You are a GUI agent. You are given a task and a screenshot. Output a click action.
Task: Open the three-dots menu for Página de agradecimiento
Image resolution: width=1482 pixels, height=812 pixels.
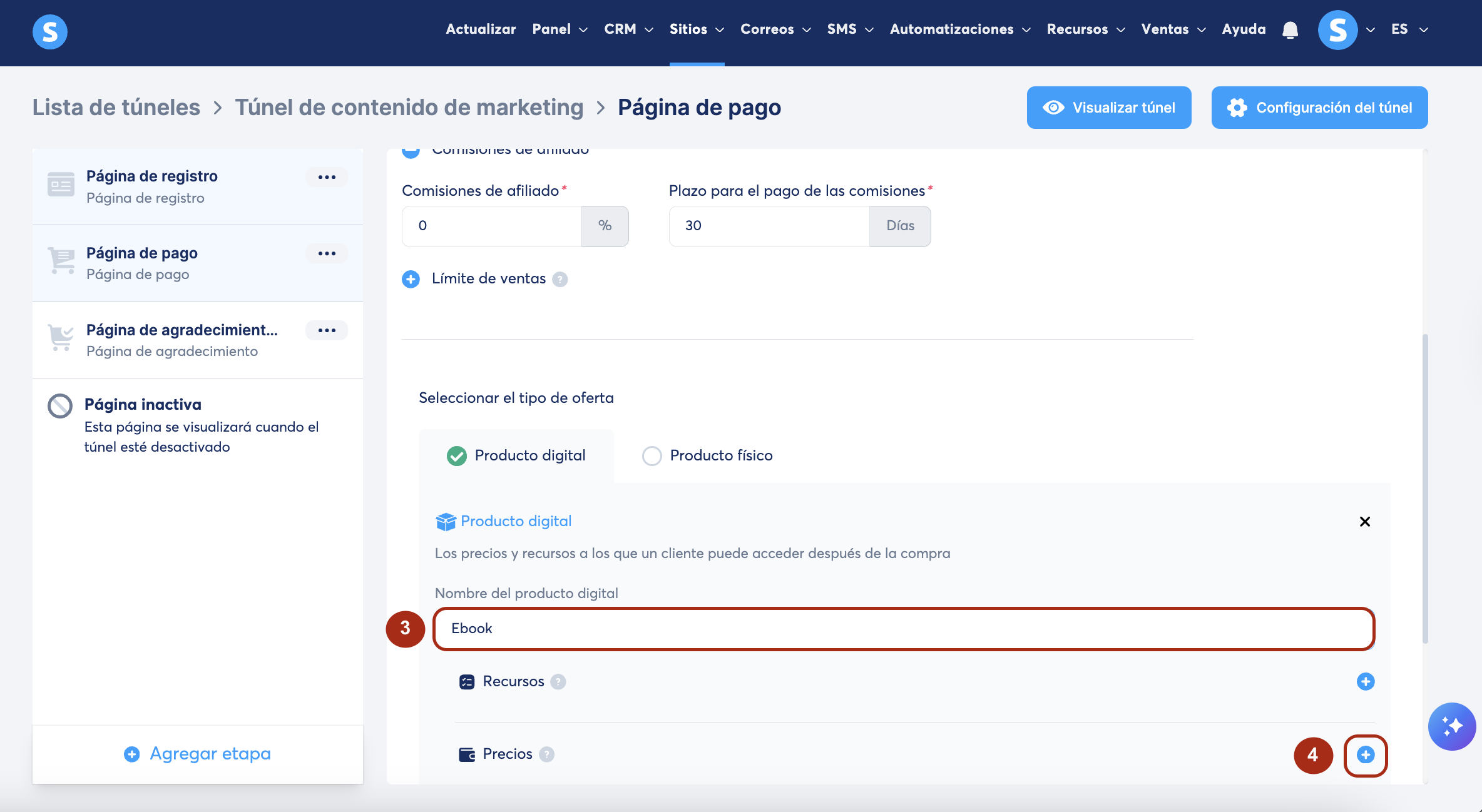(327, 330)
